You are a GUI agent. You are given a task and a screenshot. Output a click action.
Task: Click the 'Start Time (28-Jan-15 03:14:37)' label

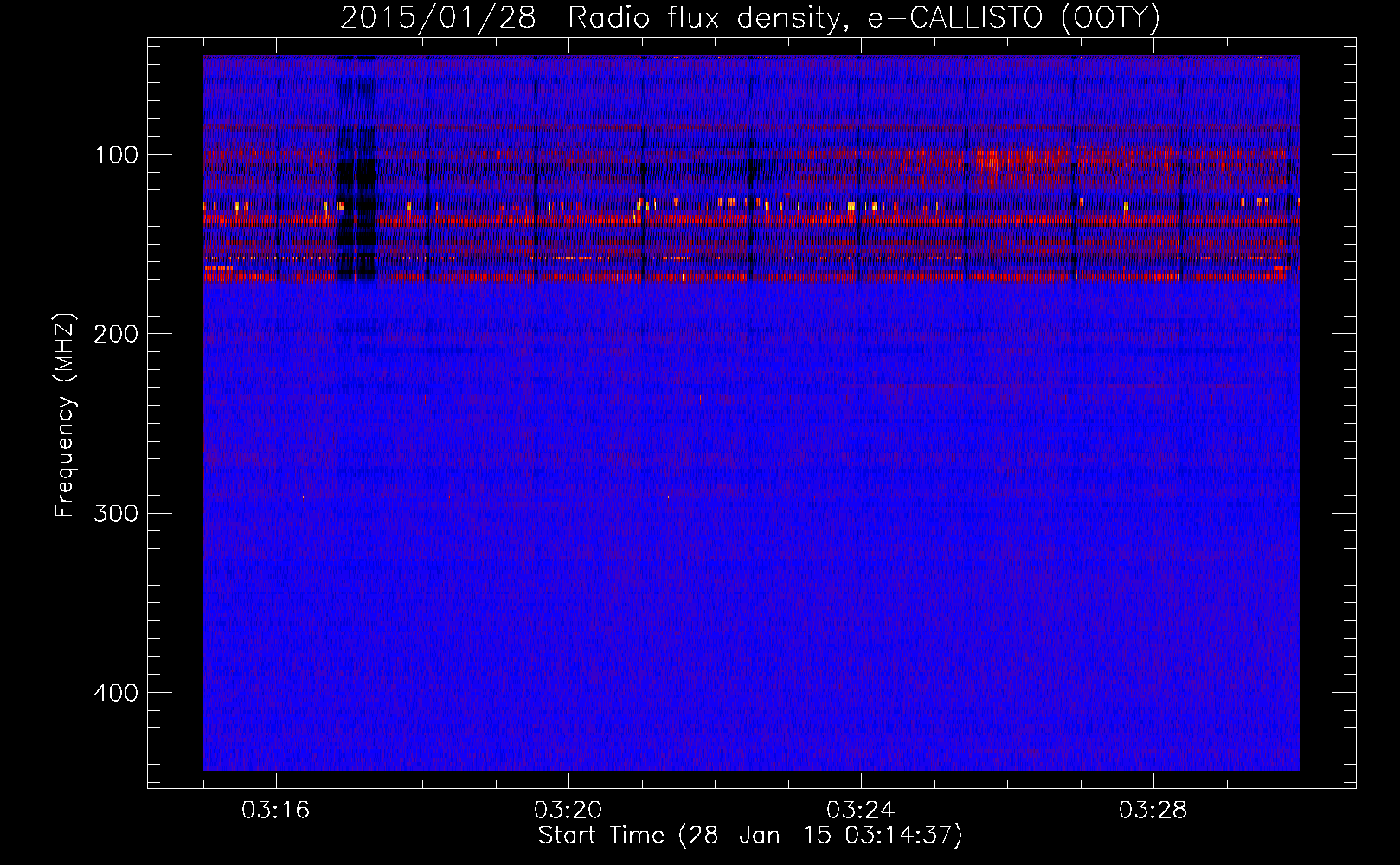click(750, 836)
